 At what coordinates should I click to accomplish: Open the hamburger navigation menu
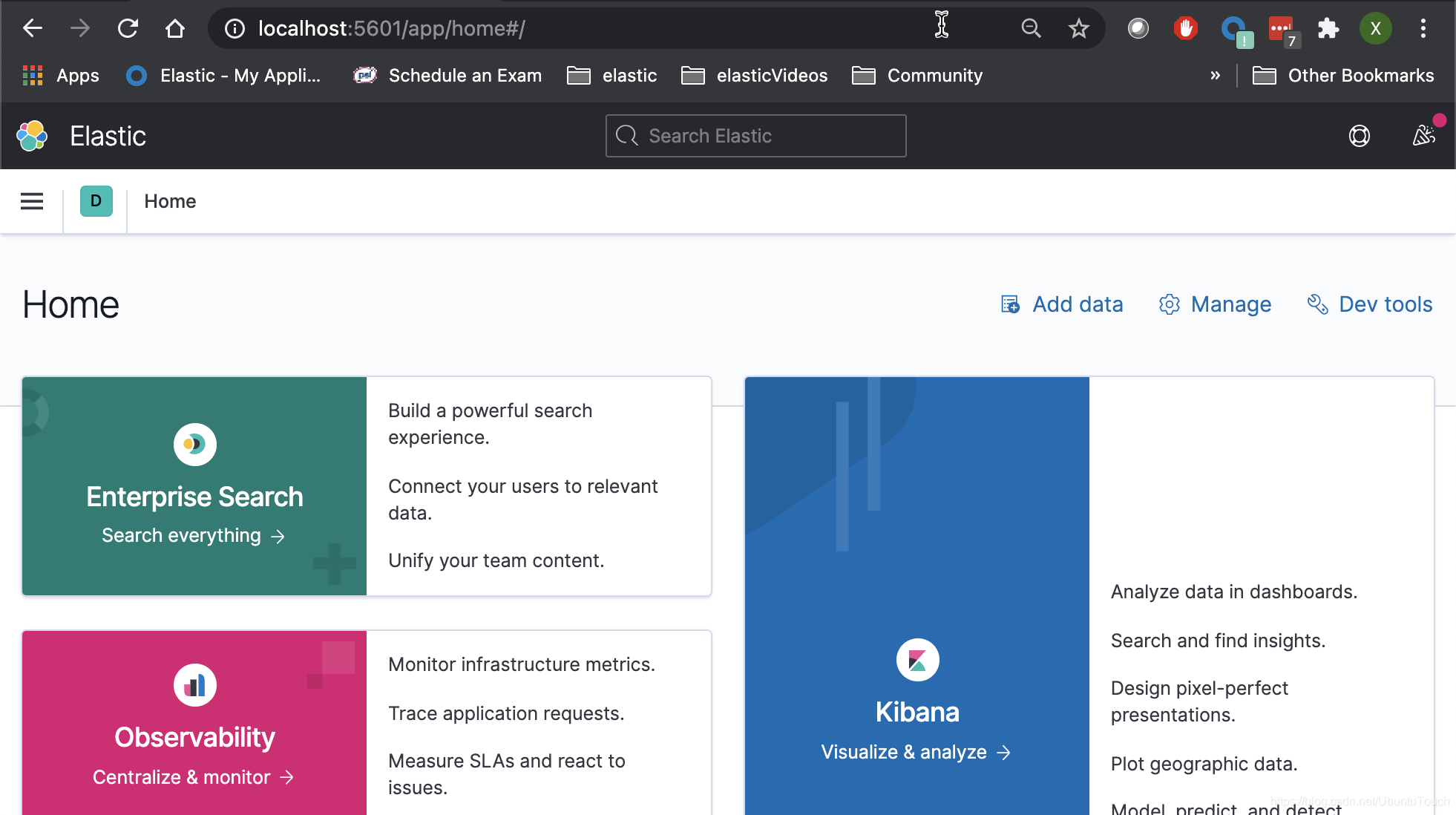pyautogui.click(x=32, y=201)
